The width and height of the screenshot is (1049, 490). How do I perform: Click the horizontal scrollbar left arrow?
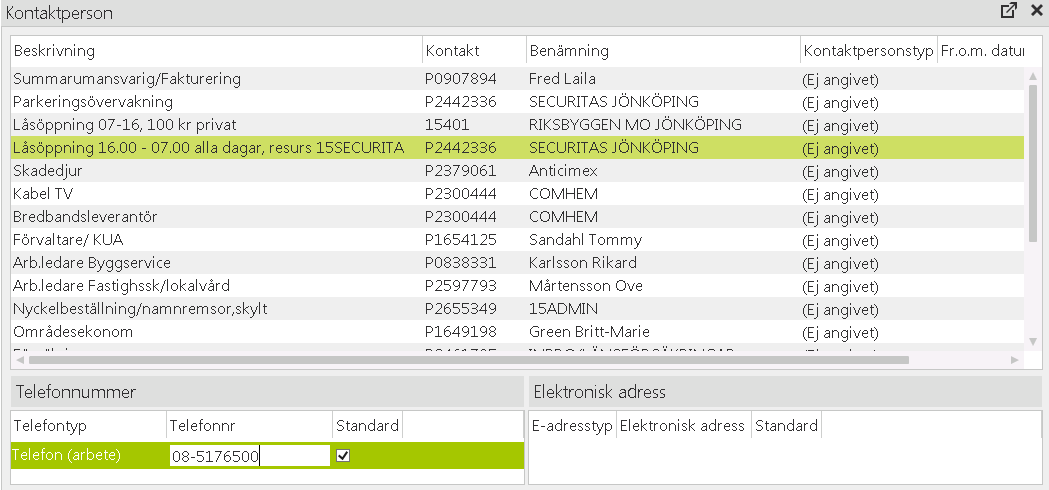click(x=20, y=359)
